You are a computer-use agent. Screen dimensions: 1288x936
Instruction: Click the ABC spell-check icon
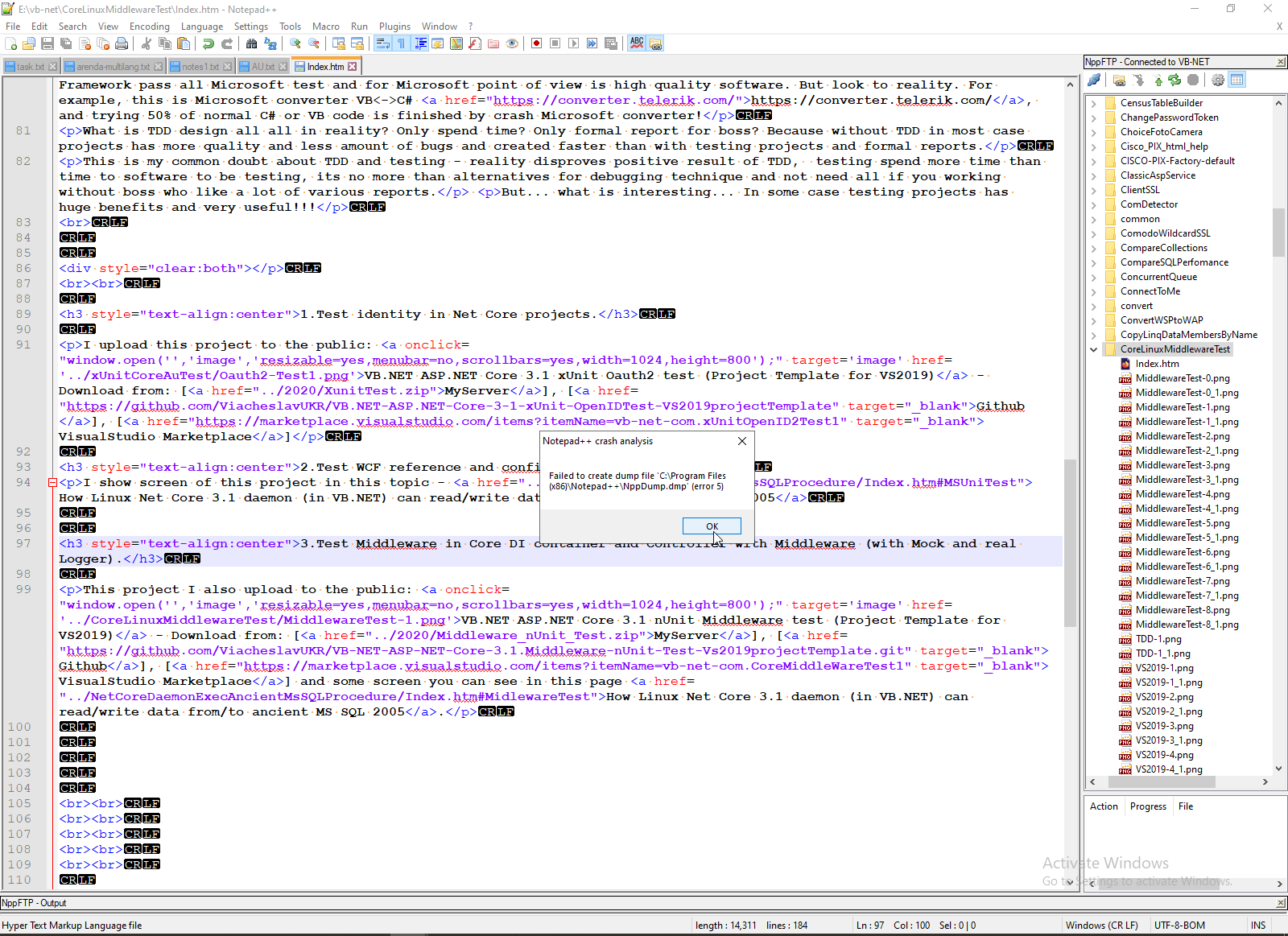click(x=637, y=43)
